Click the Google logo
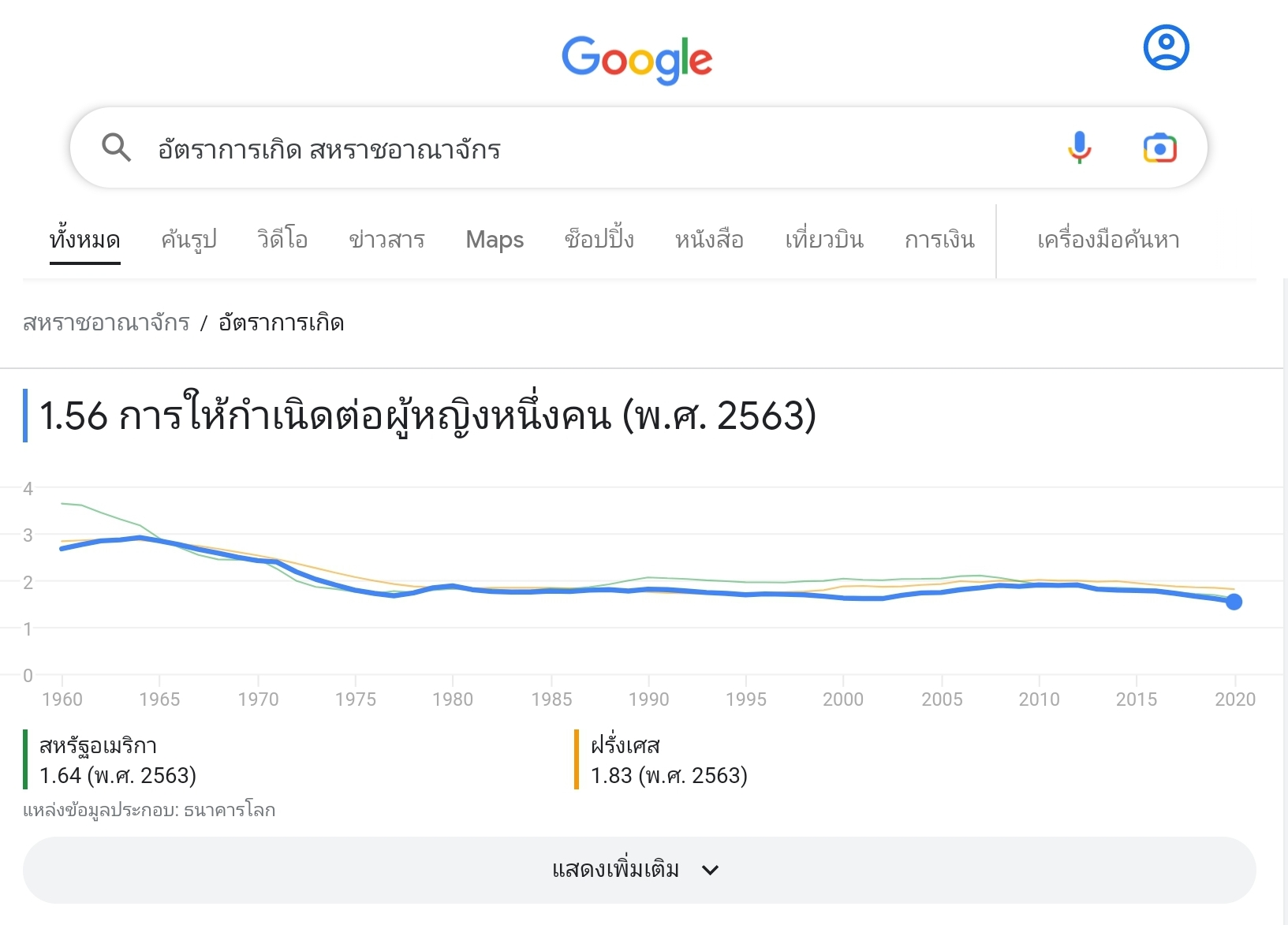The height and width of the screenshot is (925, 1288). (x=637, y=59)
